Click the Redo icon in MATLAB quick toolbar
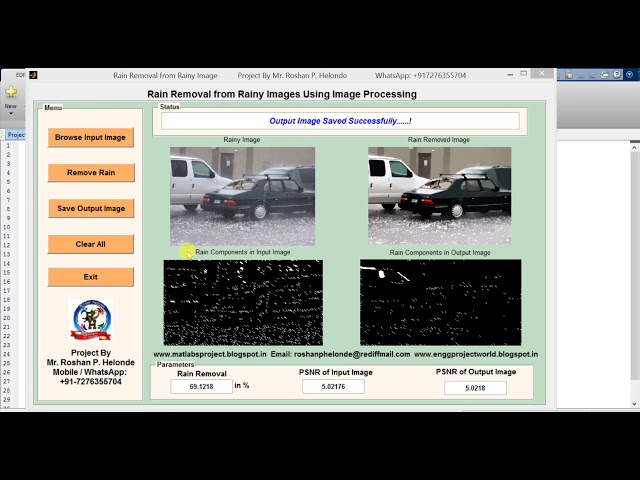 coord(592,75)
